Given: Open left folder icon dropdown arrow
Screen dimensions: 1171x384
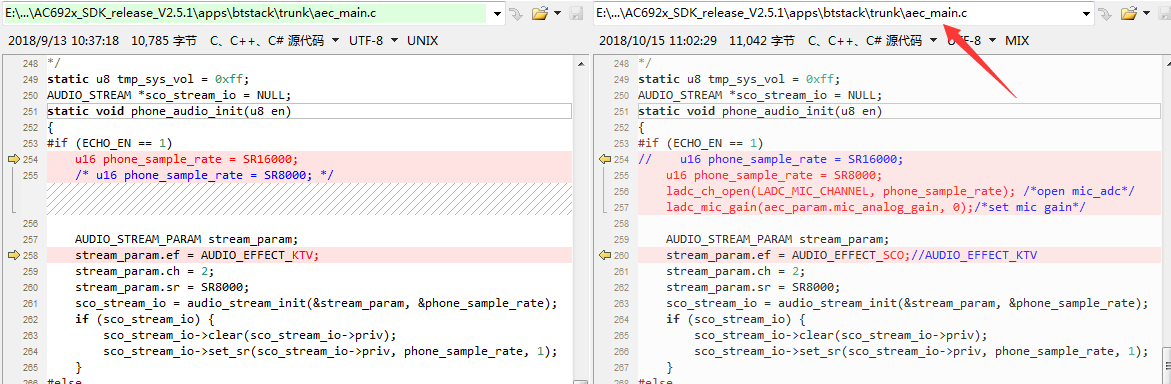Looking at the screenshot, I should pyautogui.click(x=558, y=13).
